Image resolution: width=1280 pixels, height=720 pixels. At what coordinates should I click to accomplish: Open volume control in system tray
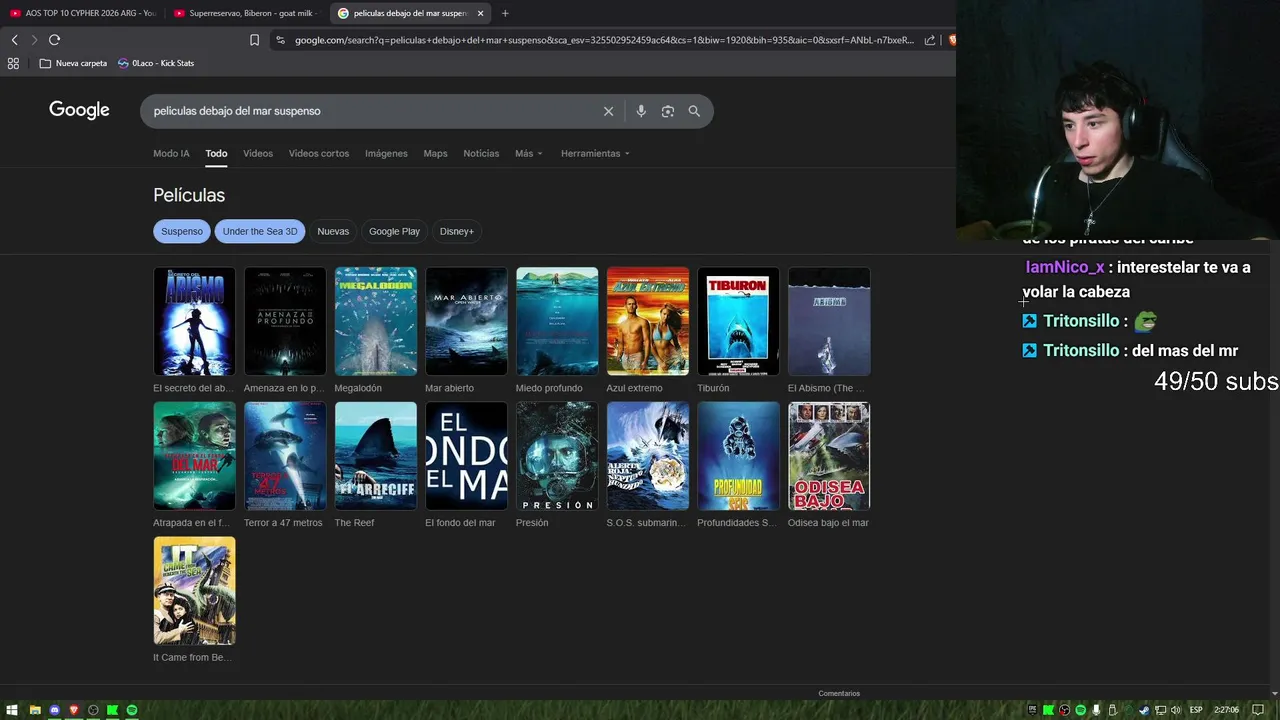[1176, 710]
